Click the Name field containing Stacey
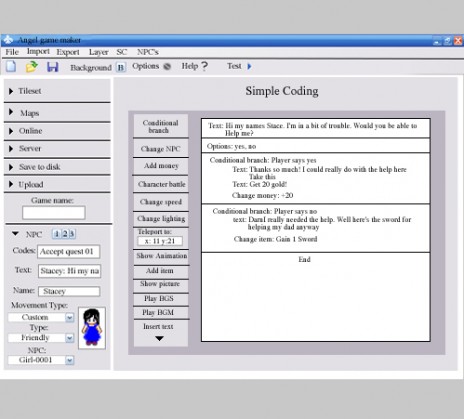The image size is (464, 419). tap(69, 291)
